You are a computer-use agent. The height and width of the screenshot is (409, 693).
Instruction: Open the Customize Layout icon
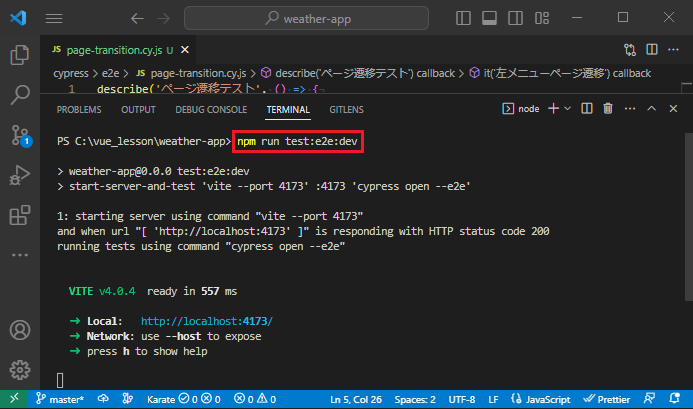click(542, 18)
